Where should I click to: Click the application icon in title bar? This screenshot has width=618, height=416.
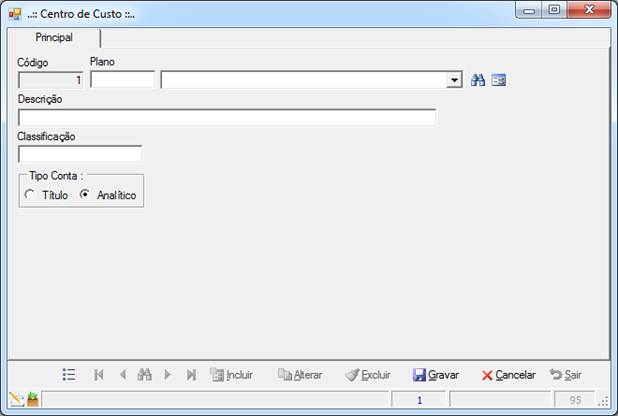[15, 14]
